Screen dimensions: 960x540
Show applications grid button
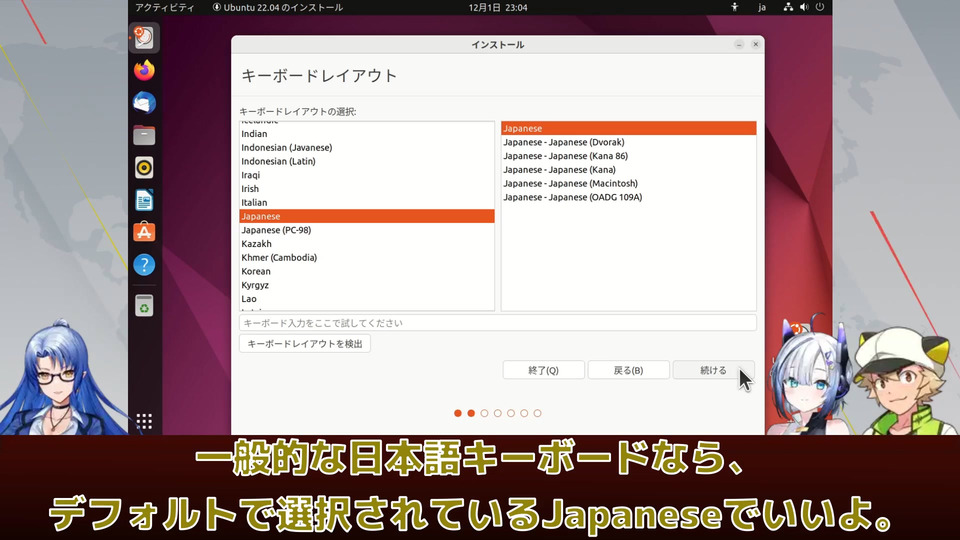(144, 421)
